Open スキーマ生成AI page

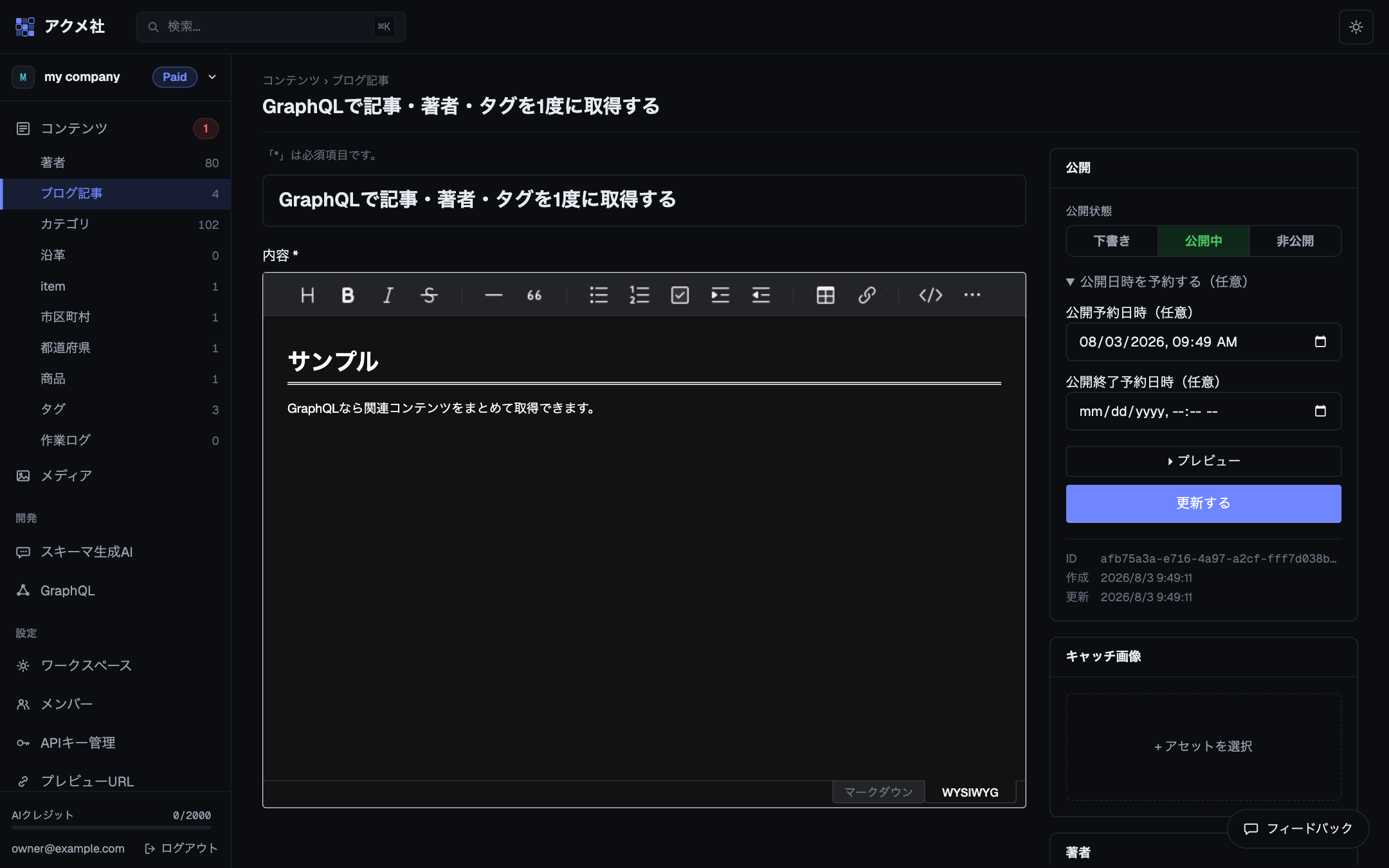pyautogui.click(x=116, y=552)
